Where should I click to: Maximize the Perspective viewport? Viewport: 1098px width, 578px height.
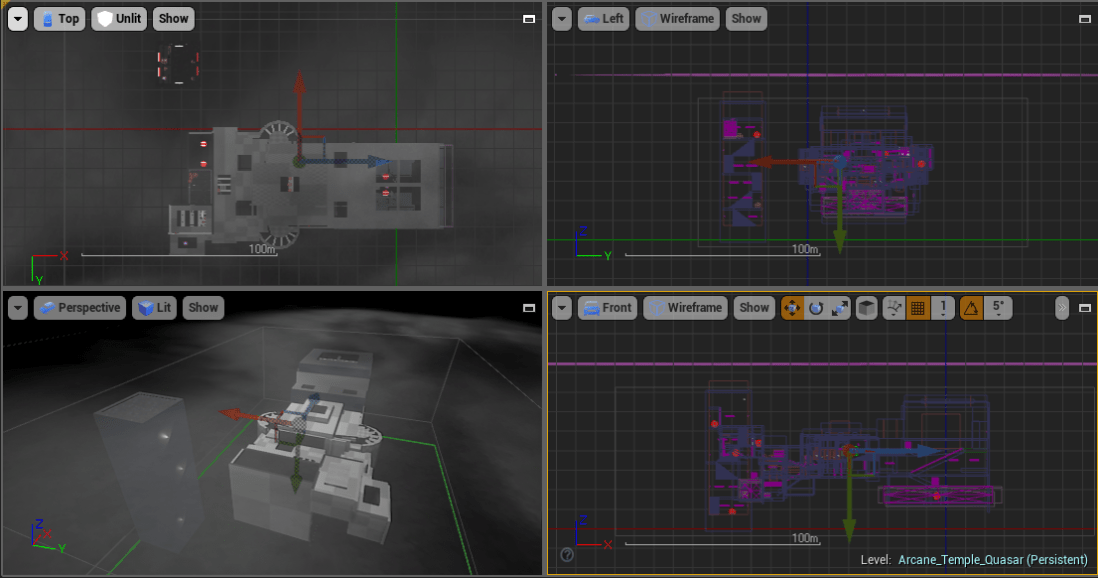click(529, 308)
